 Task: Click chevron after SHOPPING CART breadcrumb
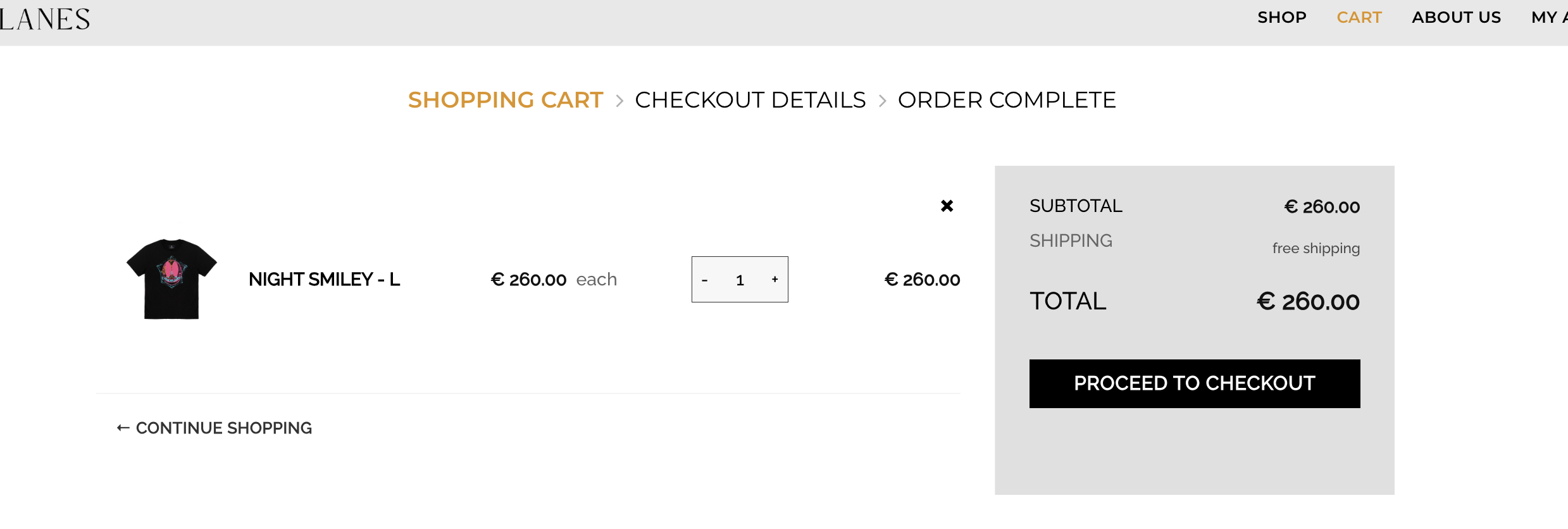coord(619,101)
